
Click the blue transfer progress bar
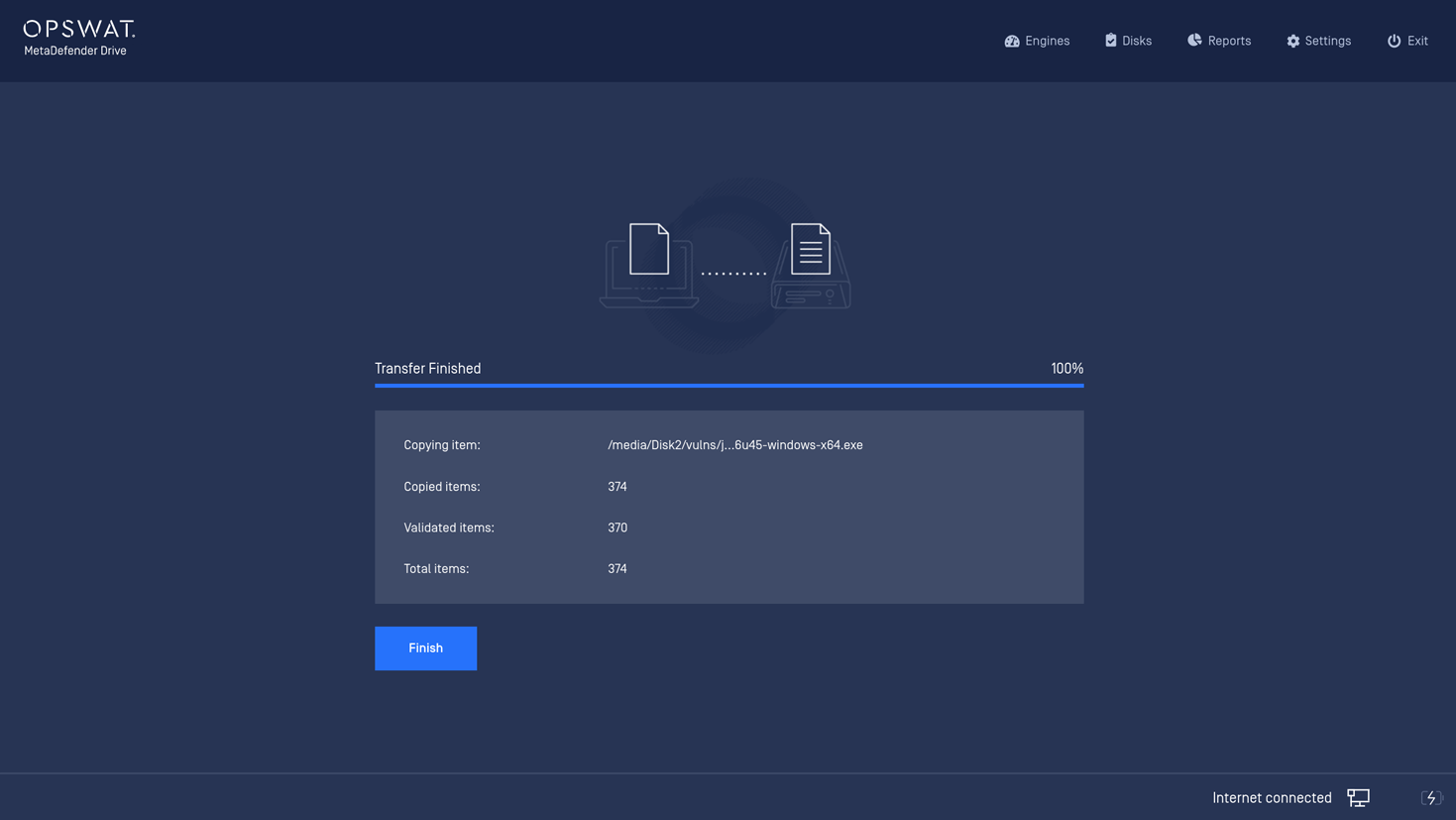(728, 385)
